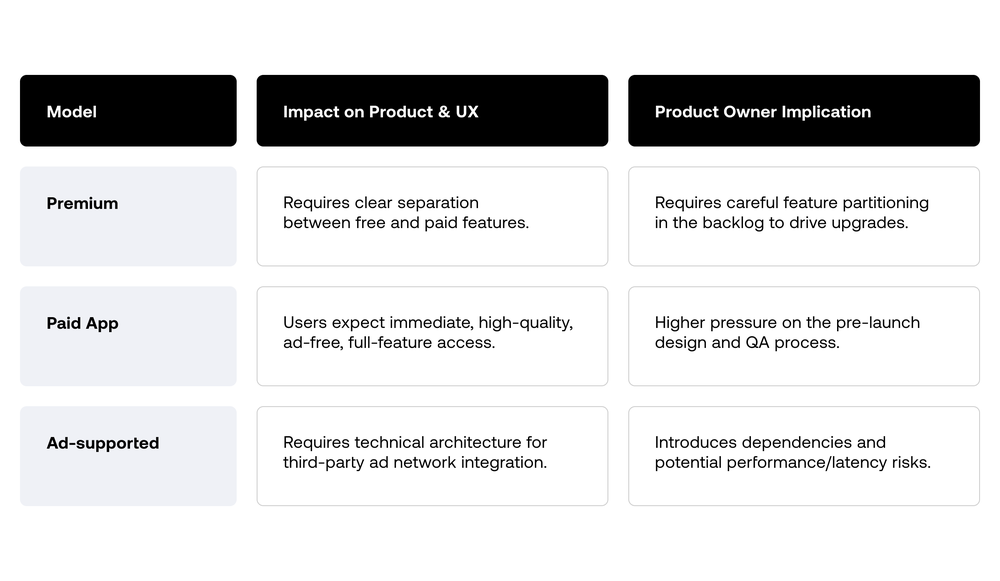The height and width of the screenshot is (581, 1000).
Task: Click the text "Requires technical architecture for"
Action: [x=415, y=443]
